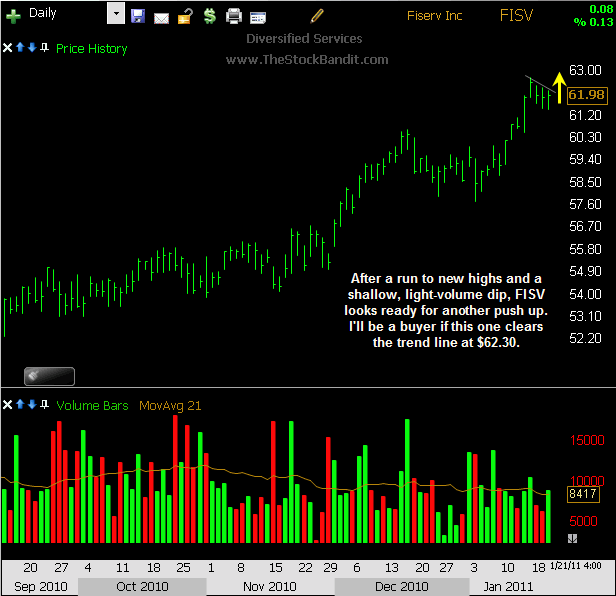This screenshot has height=596, width=616.
Task: Click the Dec 2010 month label
Action: coord(402,587)
